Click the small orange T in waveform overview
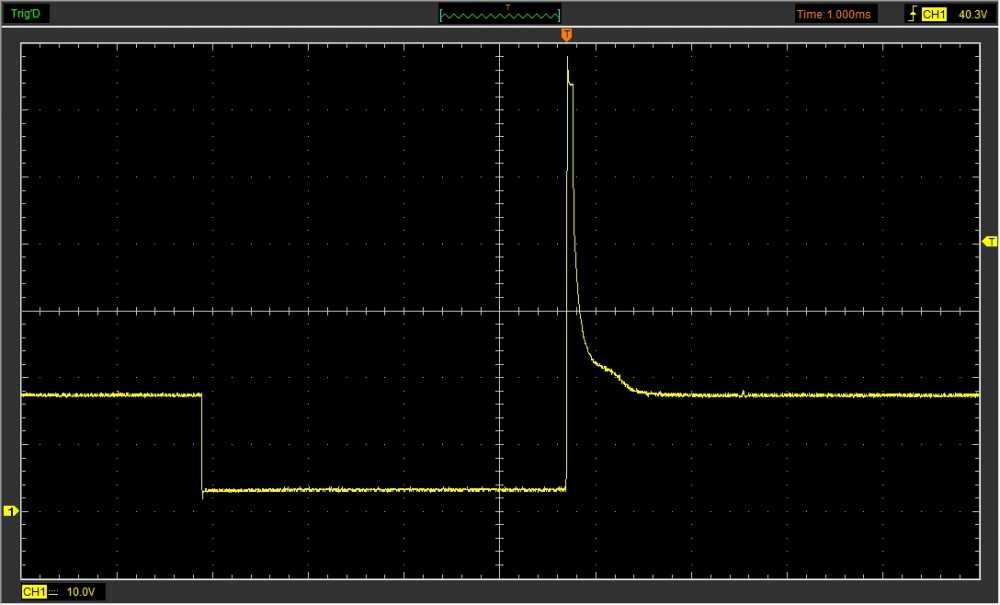 (508, 7)
